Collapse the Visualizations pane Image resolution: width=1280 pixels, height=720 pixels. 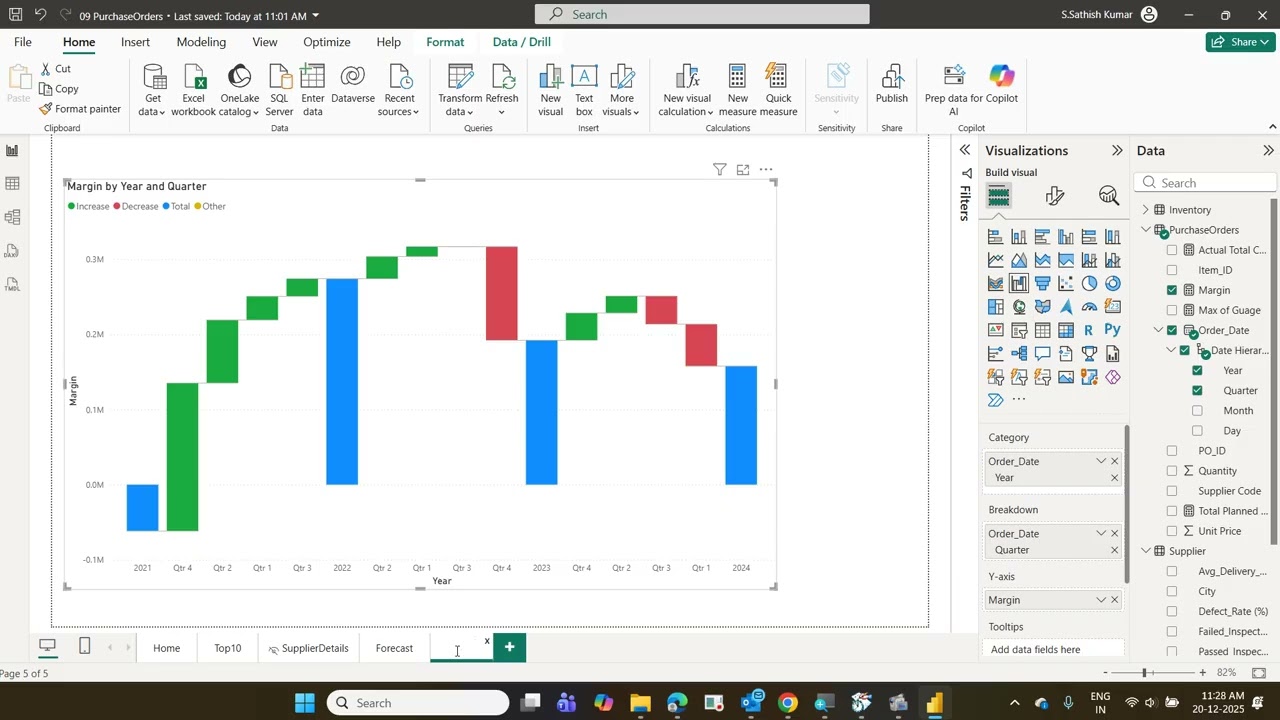1117,150
